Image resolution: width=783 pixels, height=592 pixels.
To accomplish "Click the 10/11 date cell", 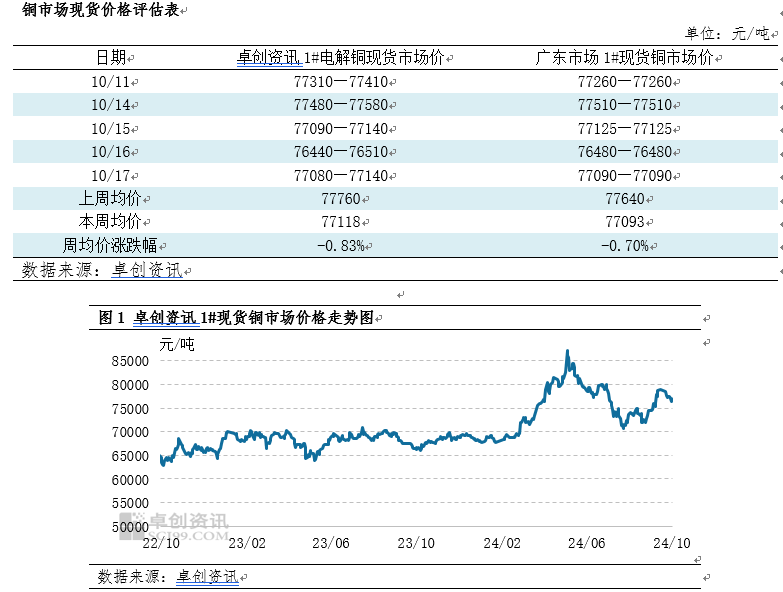I will pos(110,82).
